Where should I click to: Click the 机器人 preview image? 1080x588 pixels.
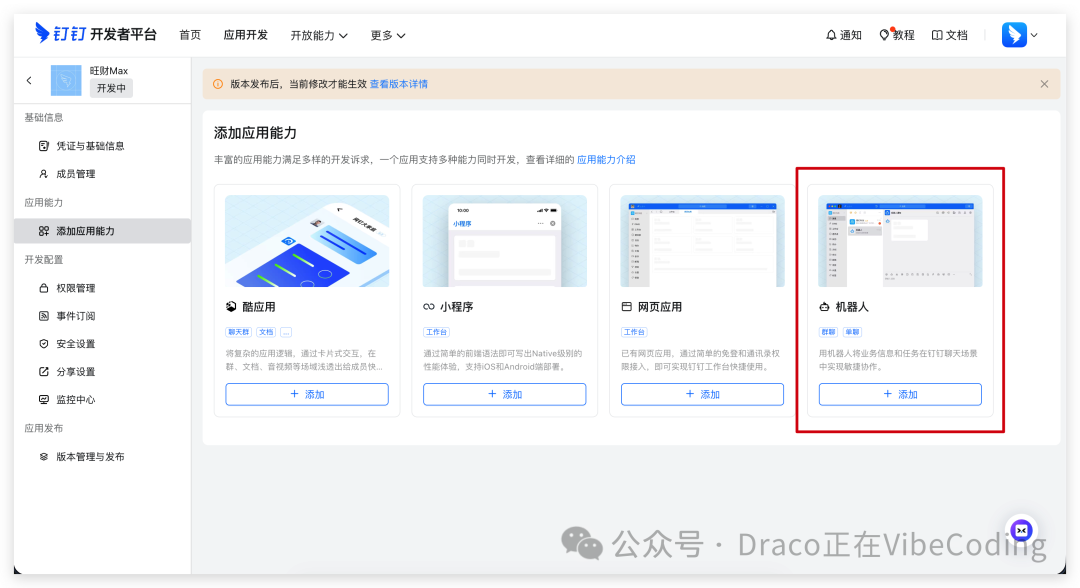coord(900,241)
